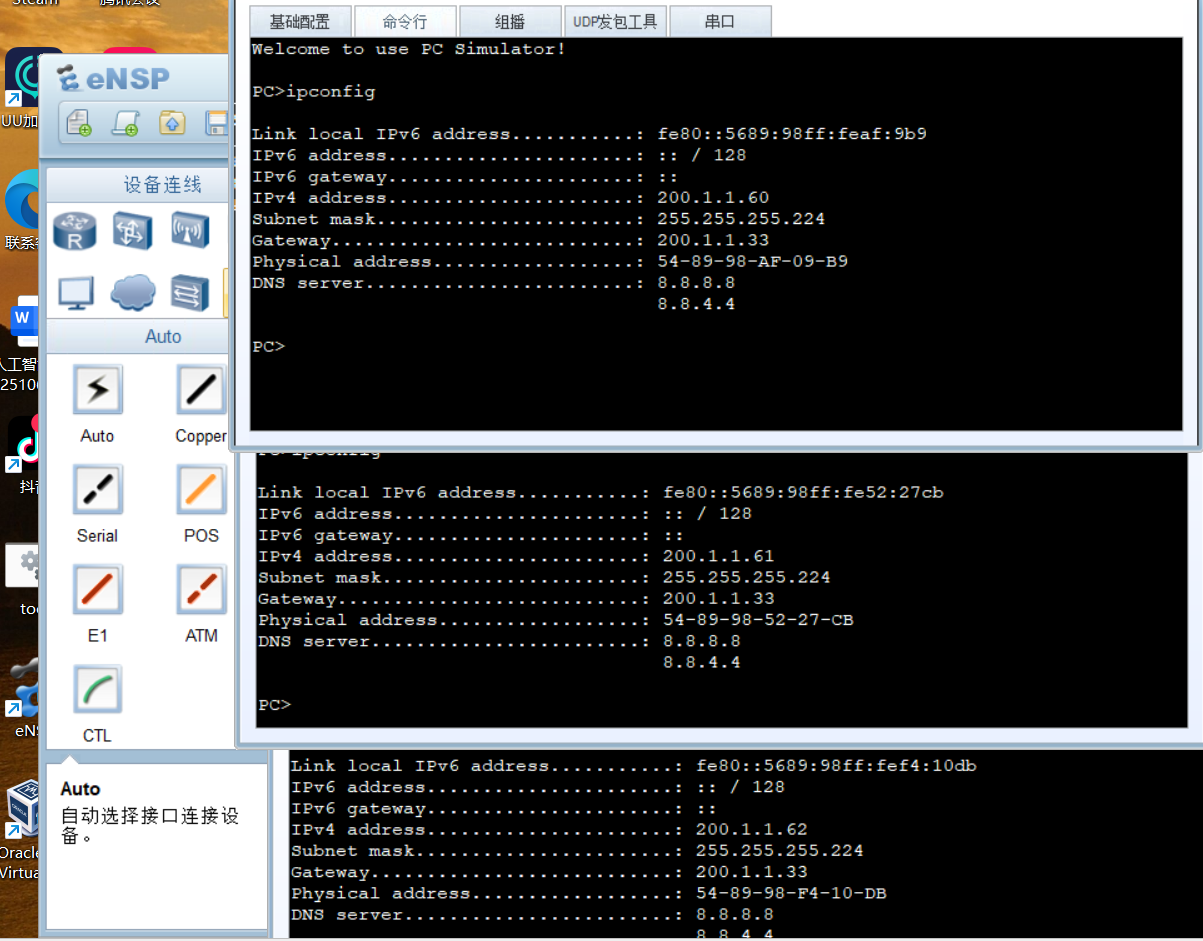The image size is (1203, 941).
Task: Click link-local address fe80::5689:98ff:fef4:10db
Action: click(836, 766)
